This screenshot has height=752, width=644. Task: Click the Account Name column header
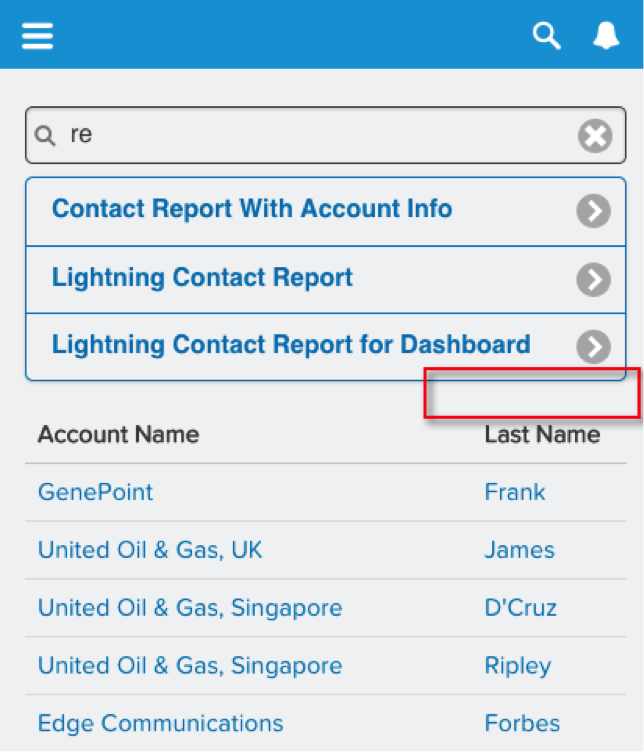(118, 435)
